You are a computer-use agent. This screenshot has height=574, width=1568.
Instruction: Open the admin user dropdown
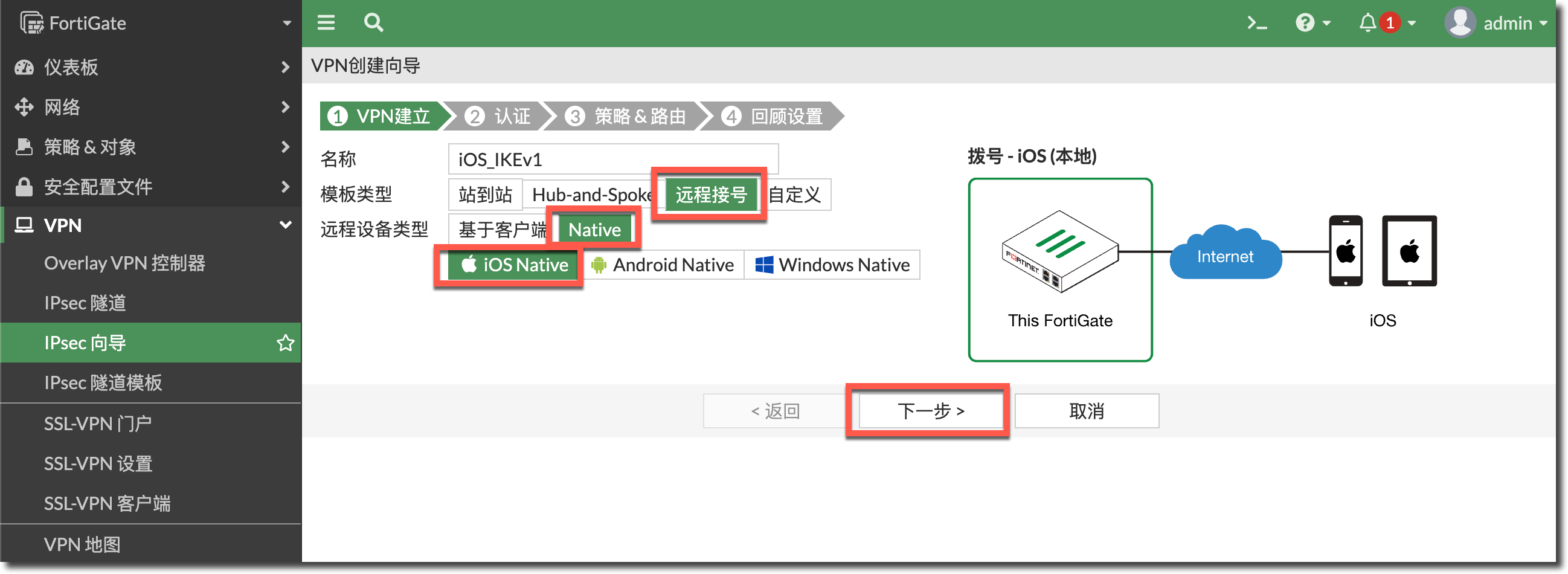[1497, 23]
